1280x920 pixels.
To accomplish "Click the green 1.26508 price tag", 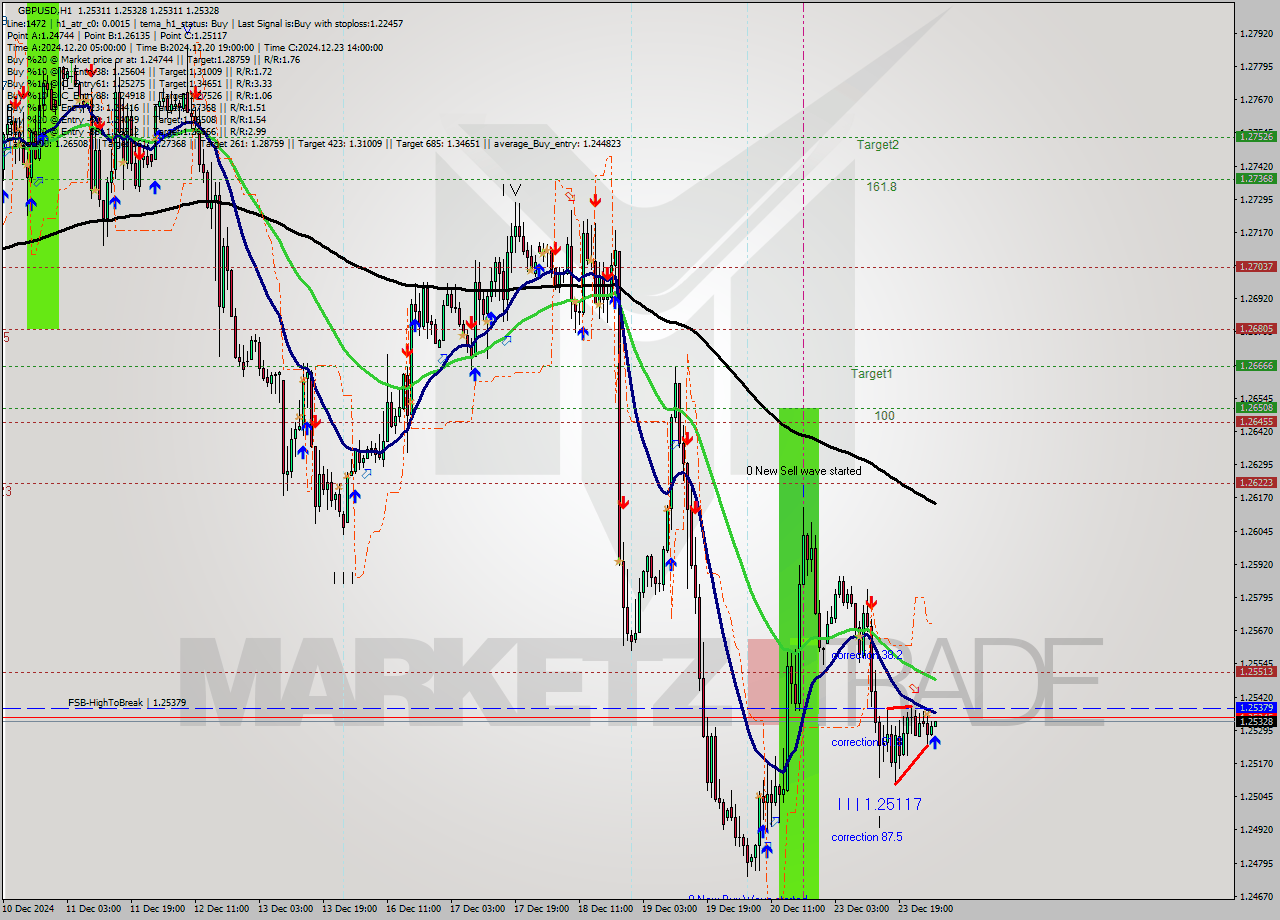I will (1256, 407).
